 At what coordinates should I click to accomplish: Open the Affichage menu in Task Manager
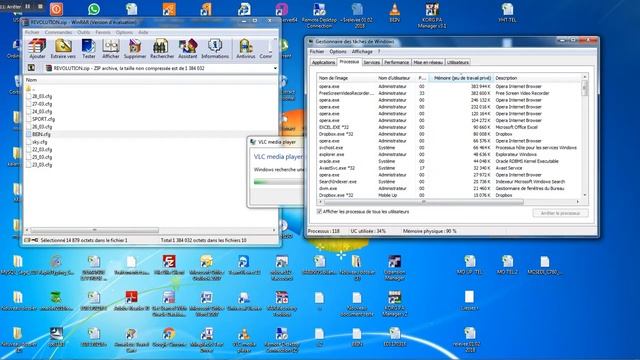pos(362,52)
